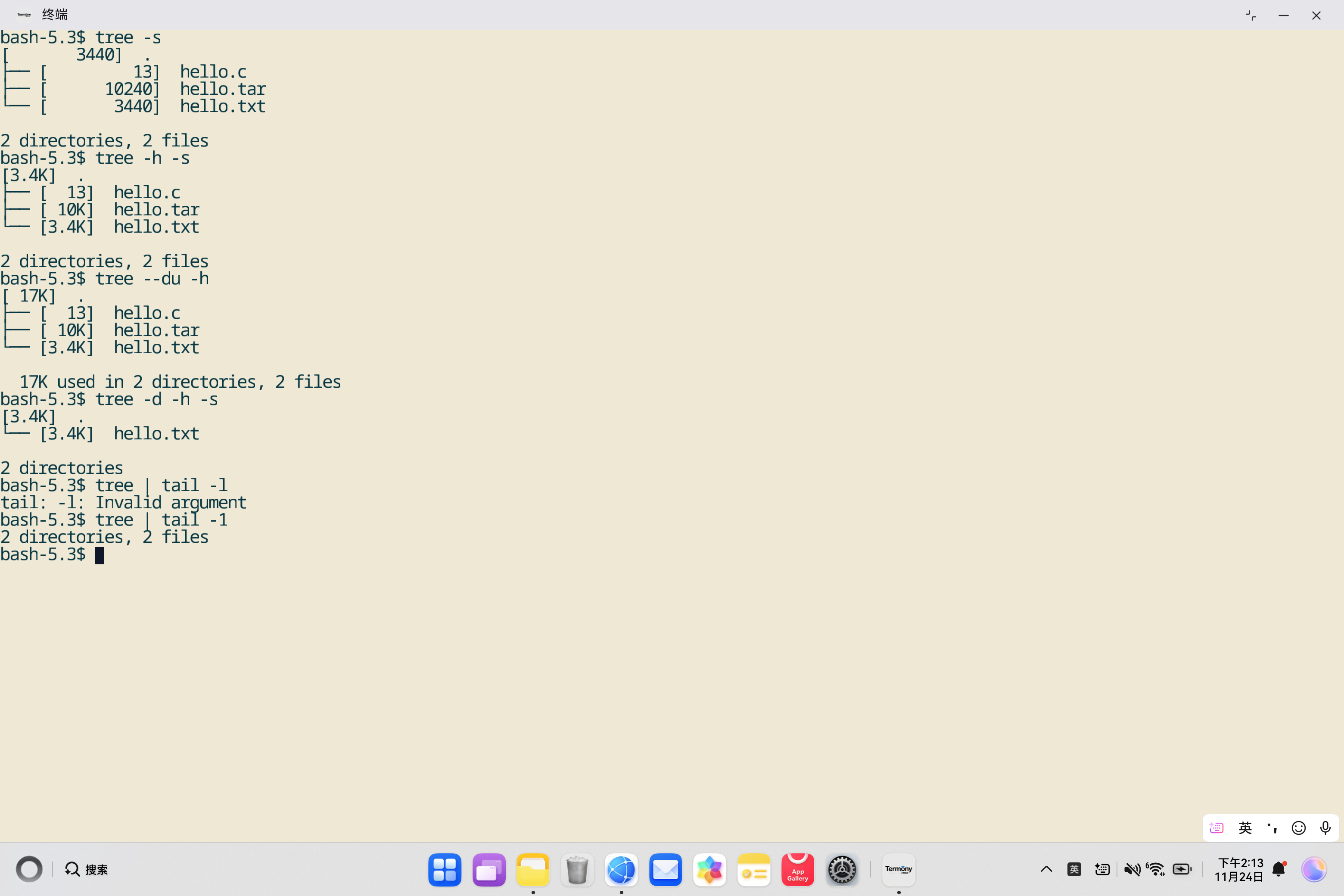Open the photos gallery pinwheel icon

(709, 870)
